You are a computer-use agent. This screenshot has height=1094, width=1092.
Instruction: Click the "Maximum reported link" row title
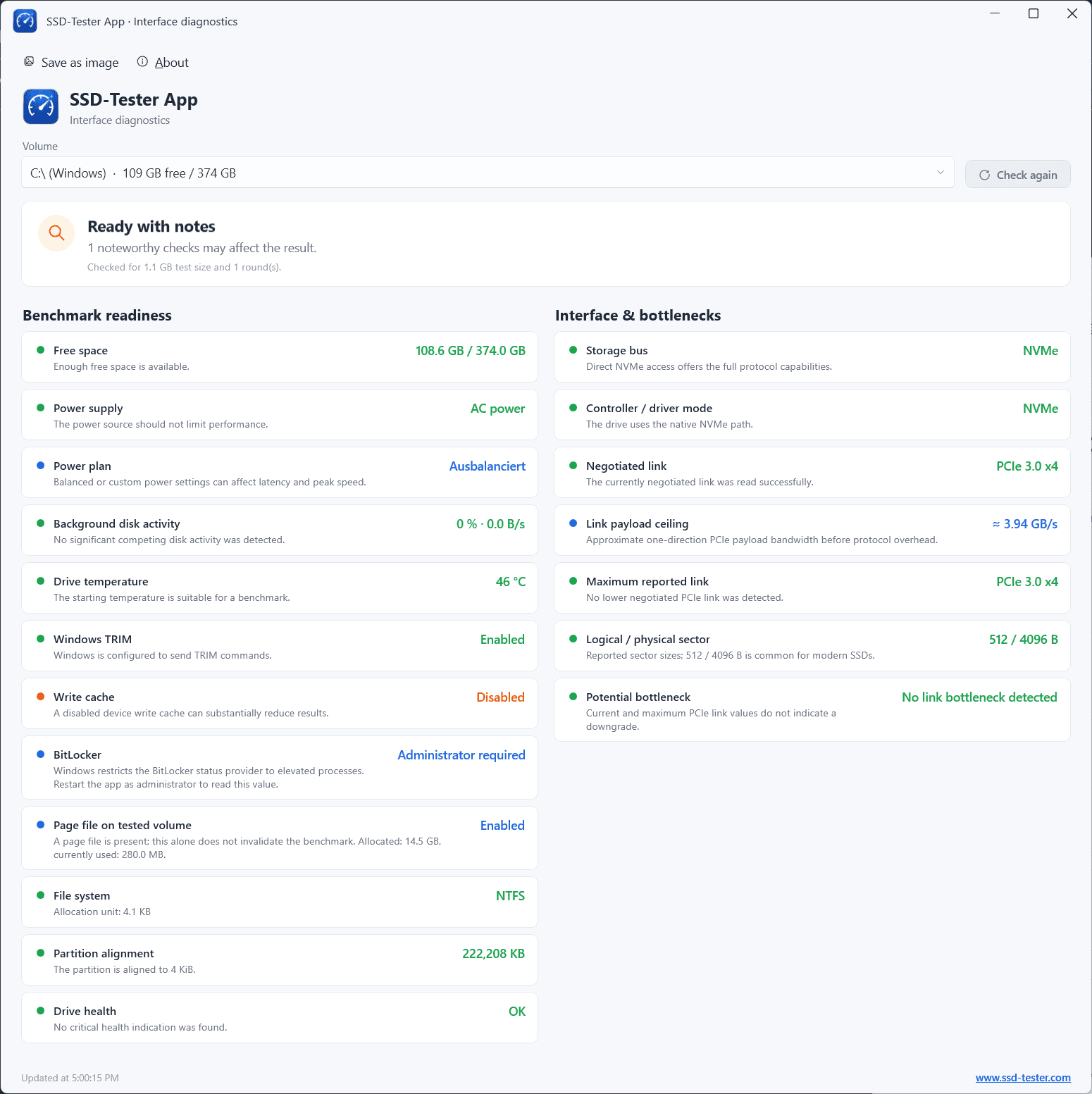(647, 582)
